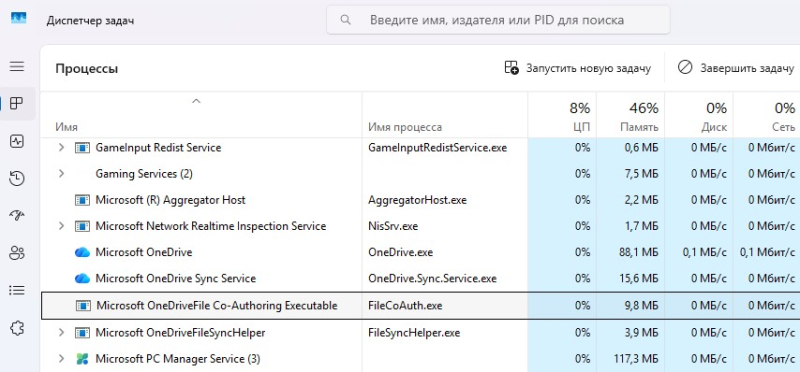Click the 117,3 МБ memory value
800x372 pixels.
pyautogui.click(x=637, y=359)
